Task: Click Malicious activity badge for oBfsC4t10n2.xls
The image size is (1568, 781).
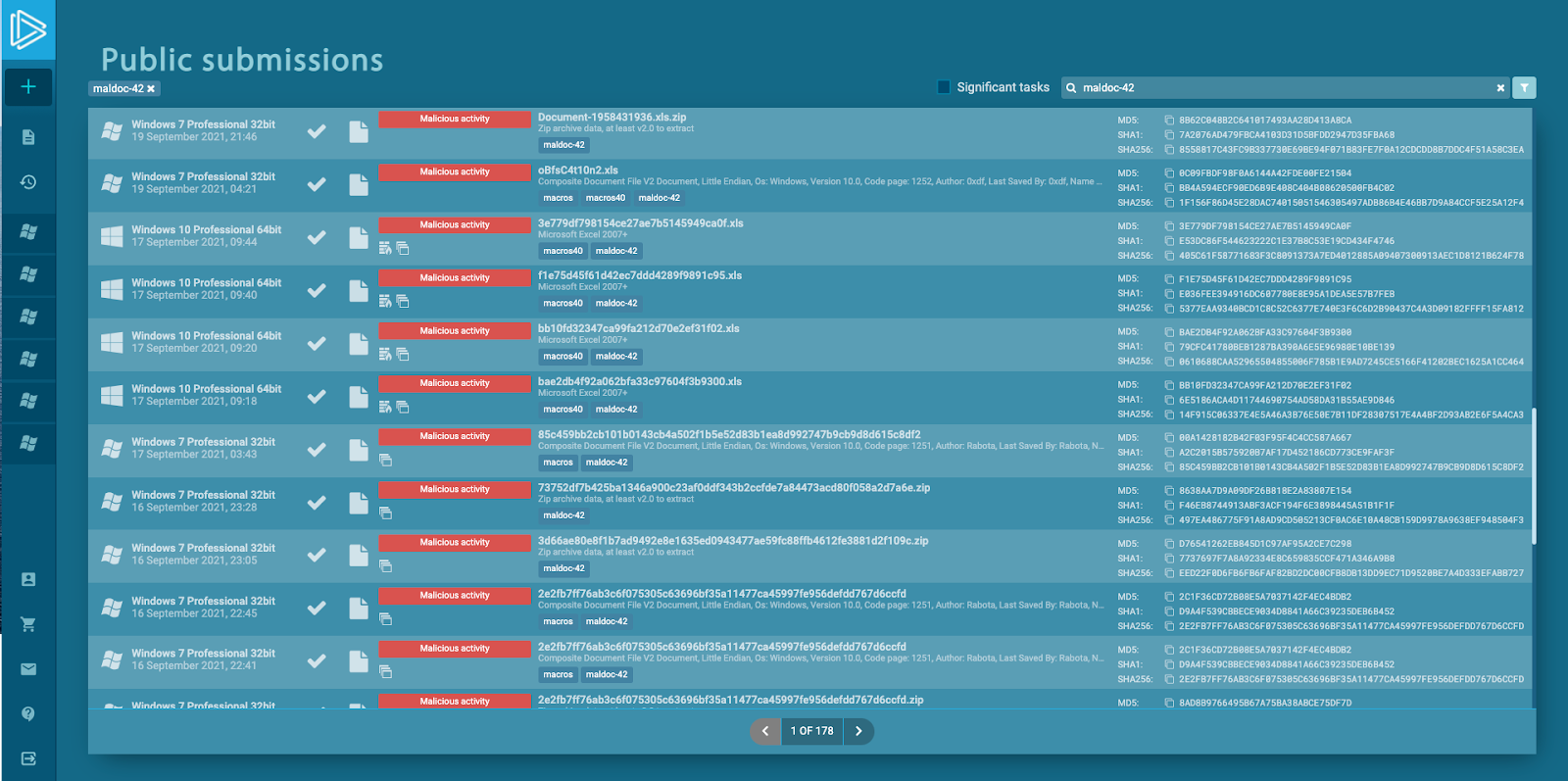Action: pyautogui.click(x=455, y=172)
